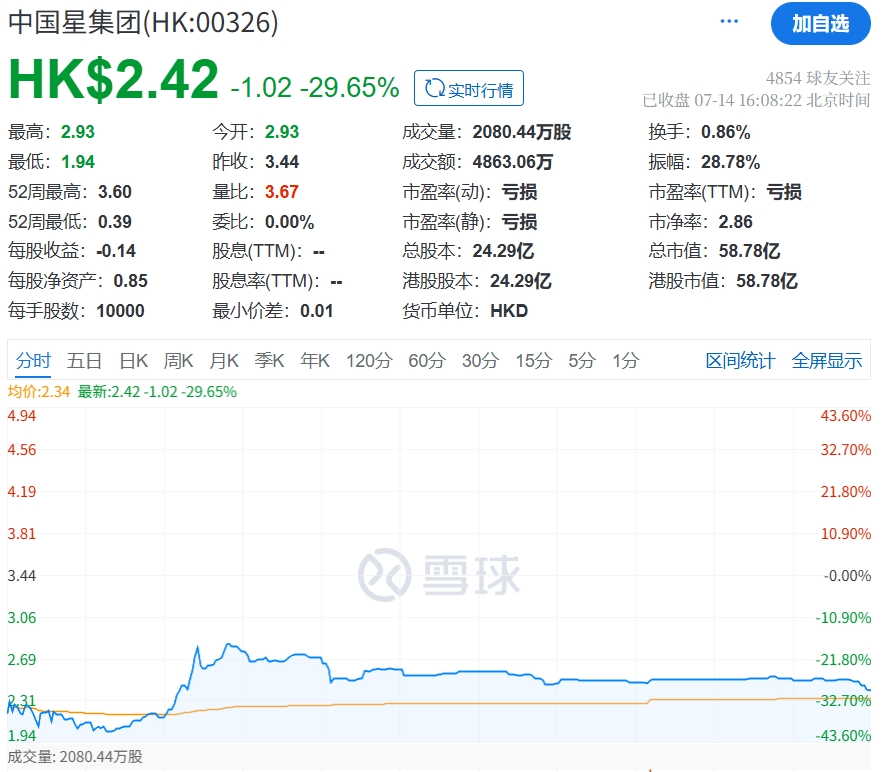Click the 实时行情 refresh quote button
The width and height of the screenshot is (883, 772).
[469, 88]
